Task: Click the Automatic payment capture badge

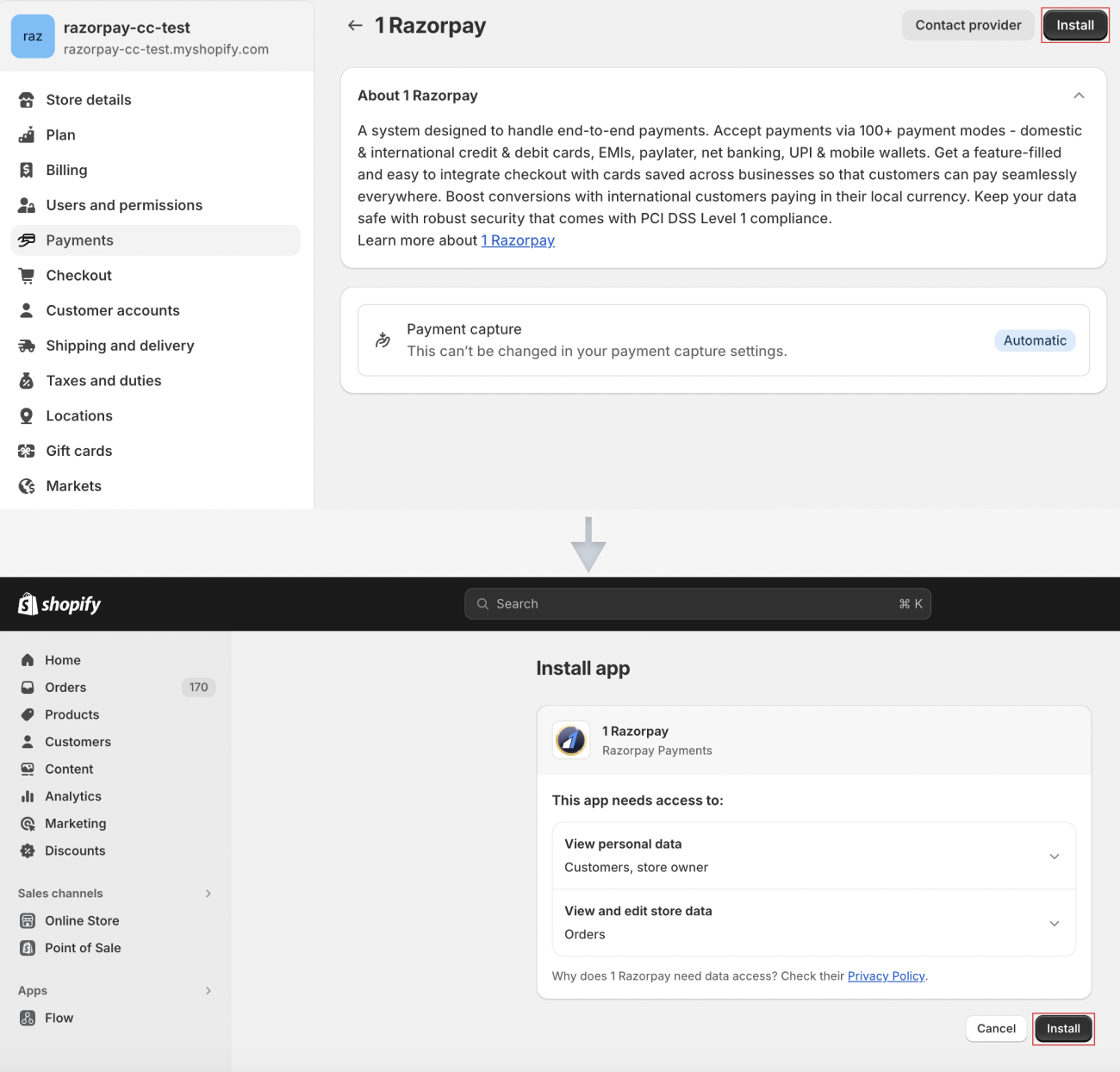Action: coord(1035,340)
